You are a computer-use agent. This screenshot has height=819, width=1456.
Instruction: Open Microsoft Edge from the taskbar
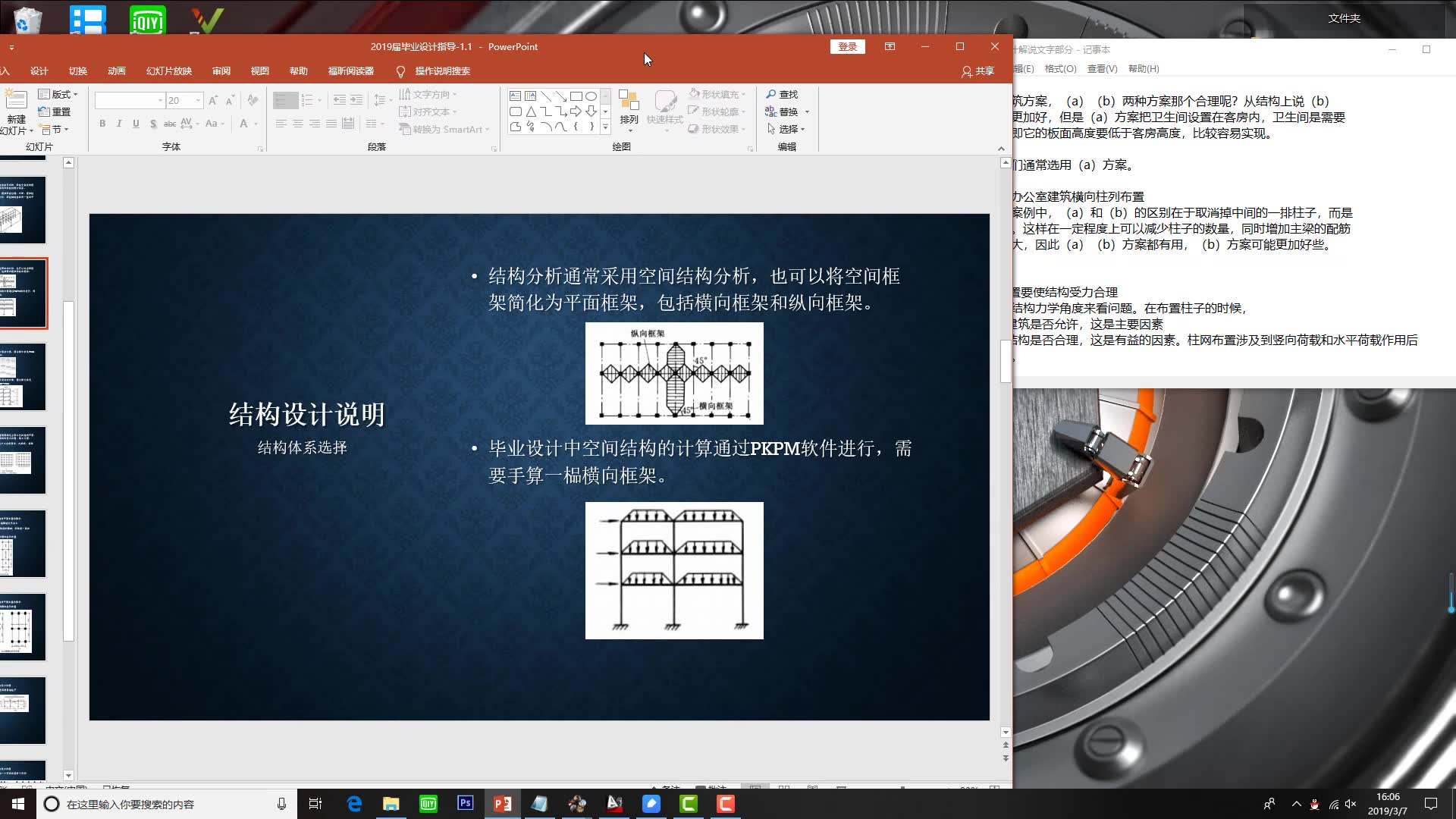tap(354, 804)
